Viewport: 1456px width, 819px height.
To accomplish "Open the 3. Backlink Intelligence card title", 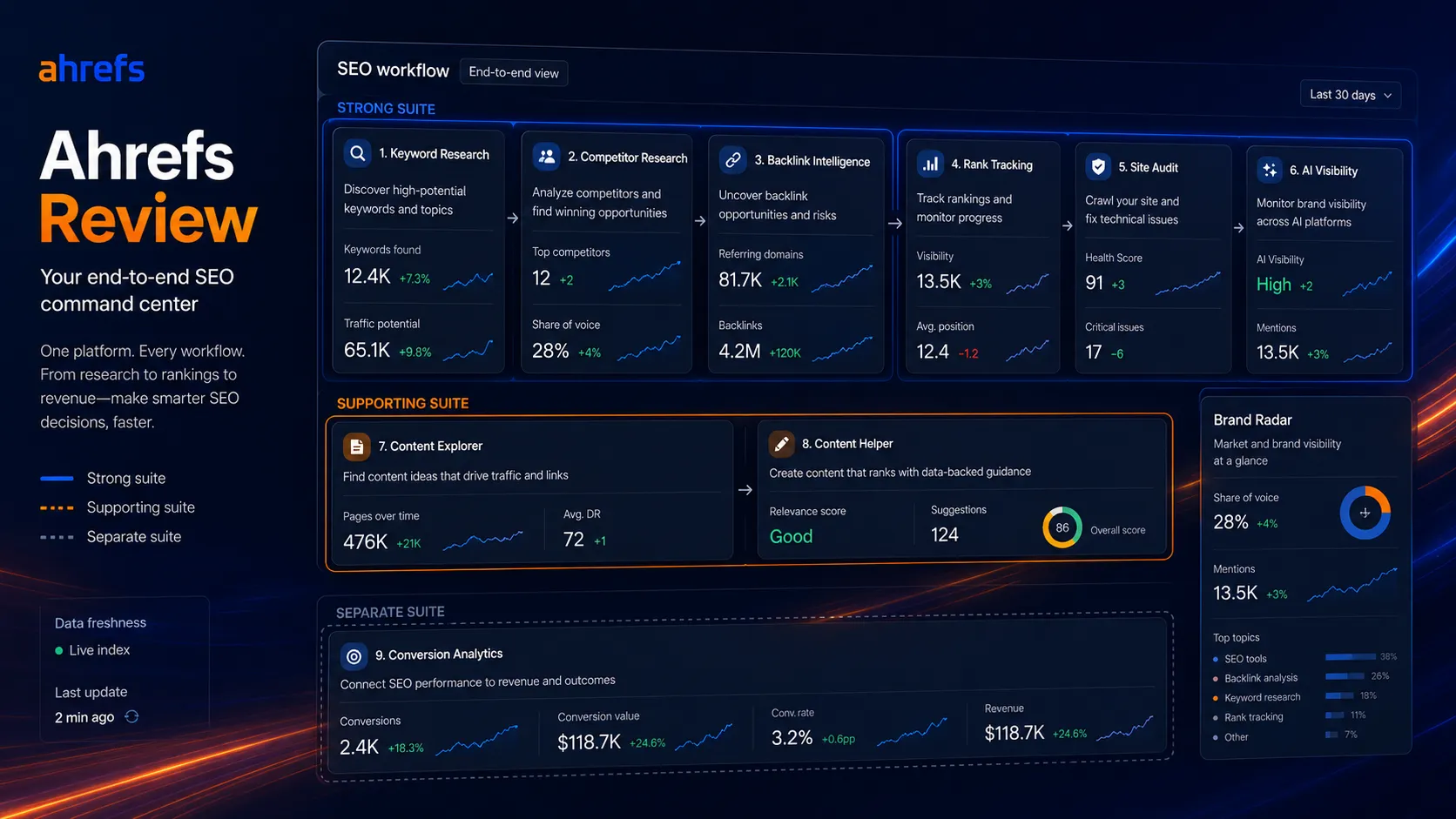I will pyautogui.click(x=812, y=161).
